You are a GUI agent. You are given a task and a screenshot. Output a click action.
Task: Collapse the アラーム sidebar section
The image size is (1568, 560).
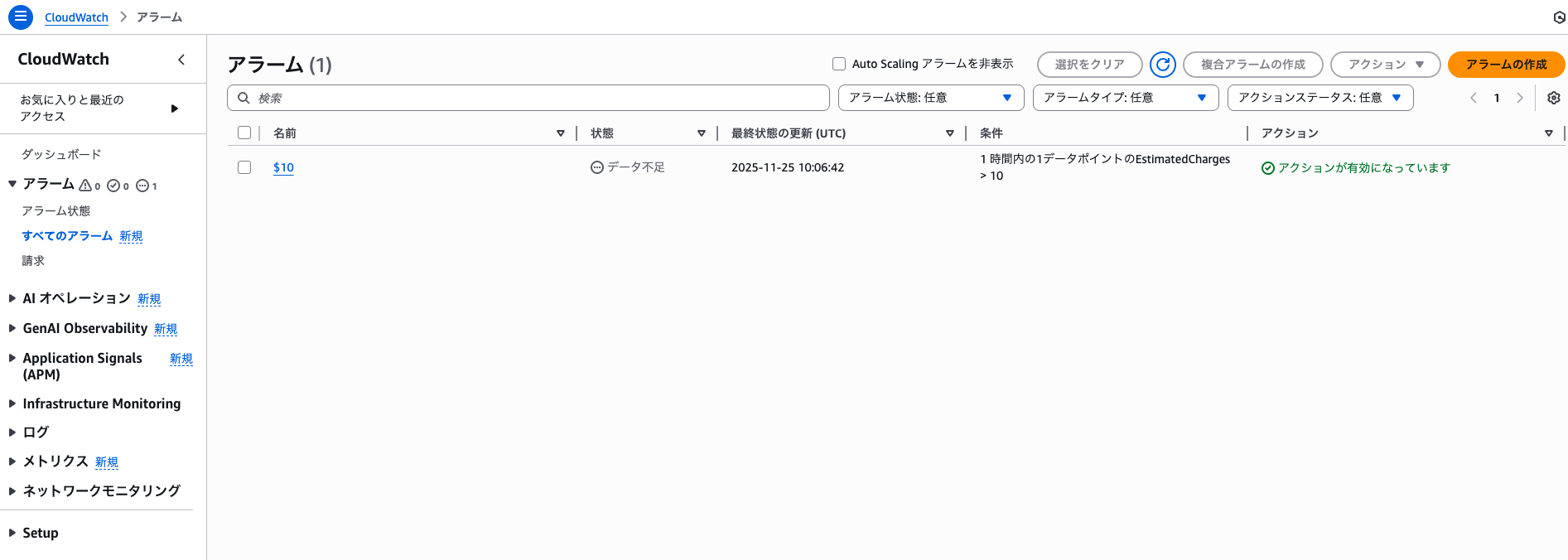pos(12,184)
